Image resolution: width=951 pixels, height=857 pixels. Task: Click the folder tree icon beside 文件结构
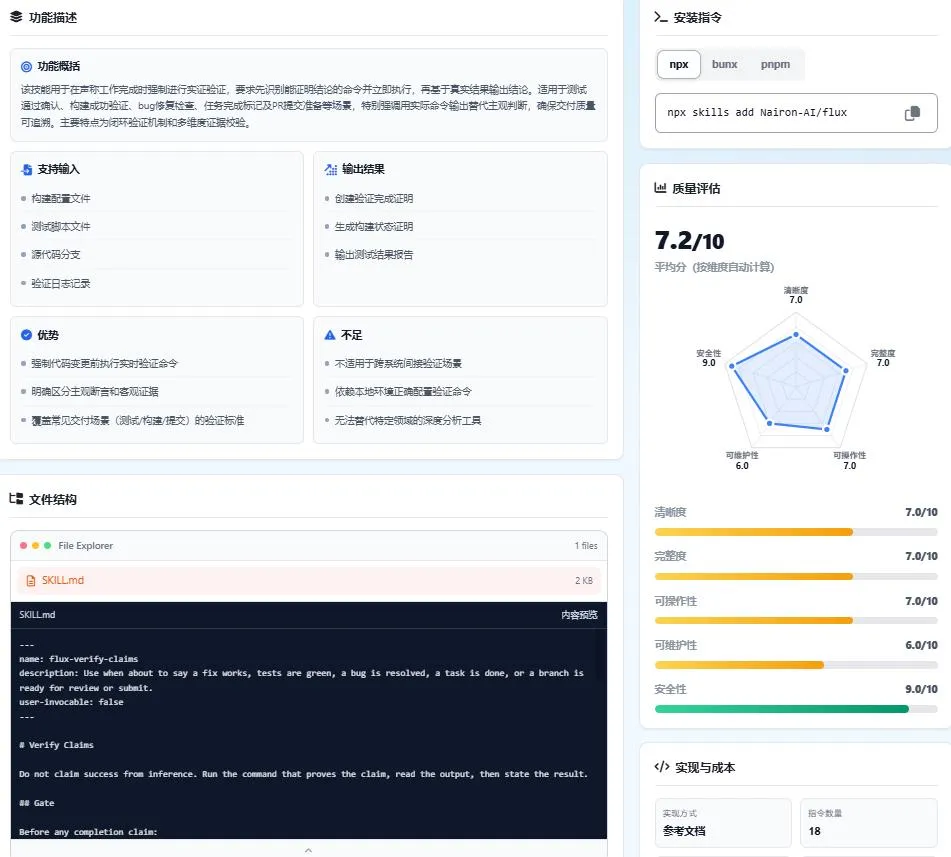pos(16,499)
